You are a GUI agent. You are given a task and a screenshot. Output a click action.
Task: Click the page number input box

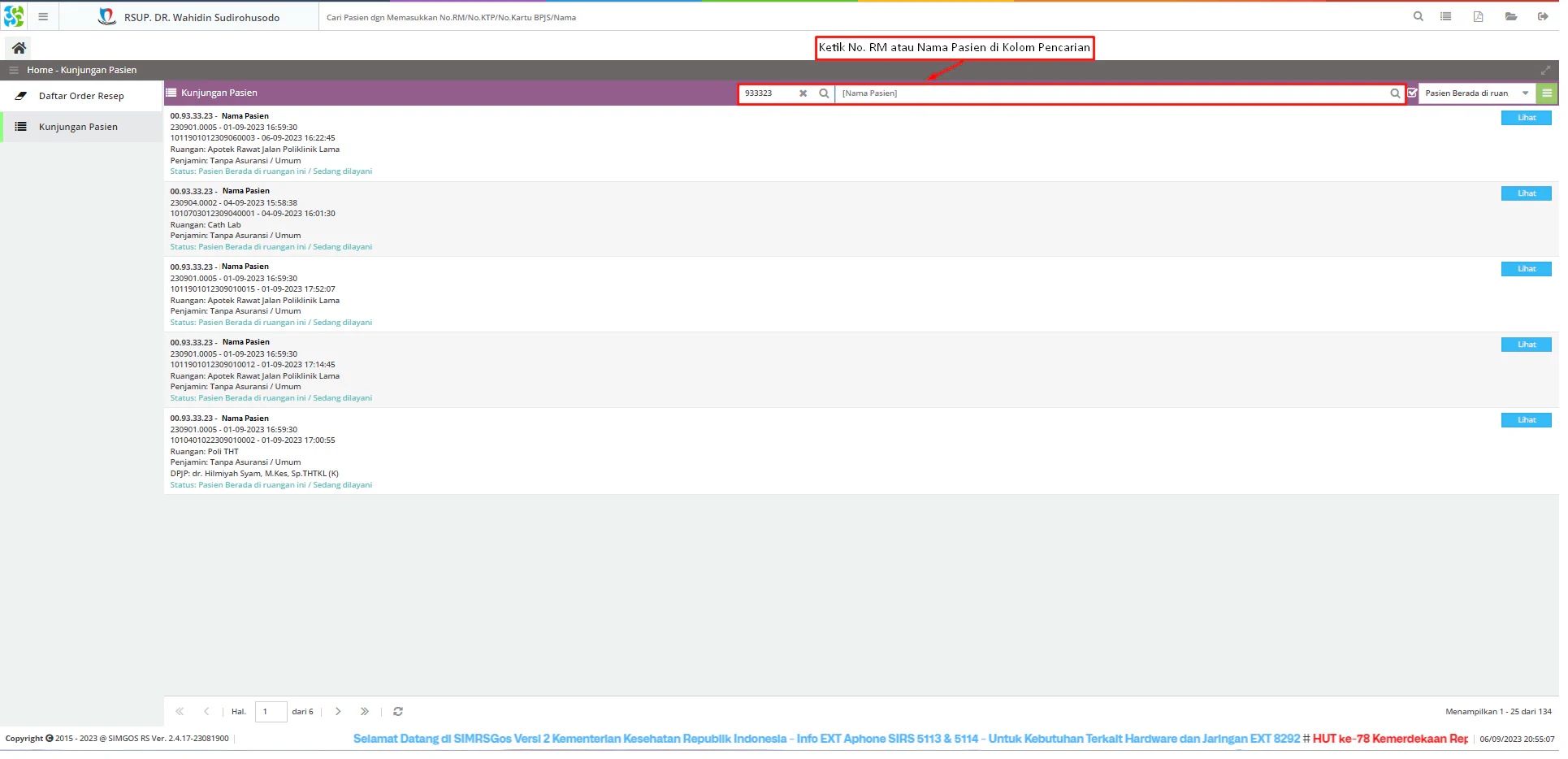pyautogui.click(x=271, y=712)
